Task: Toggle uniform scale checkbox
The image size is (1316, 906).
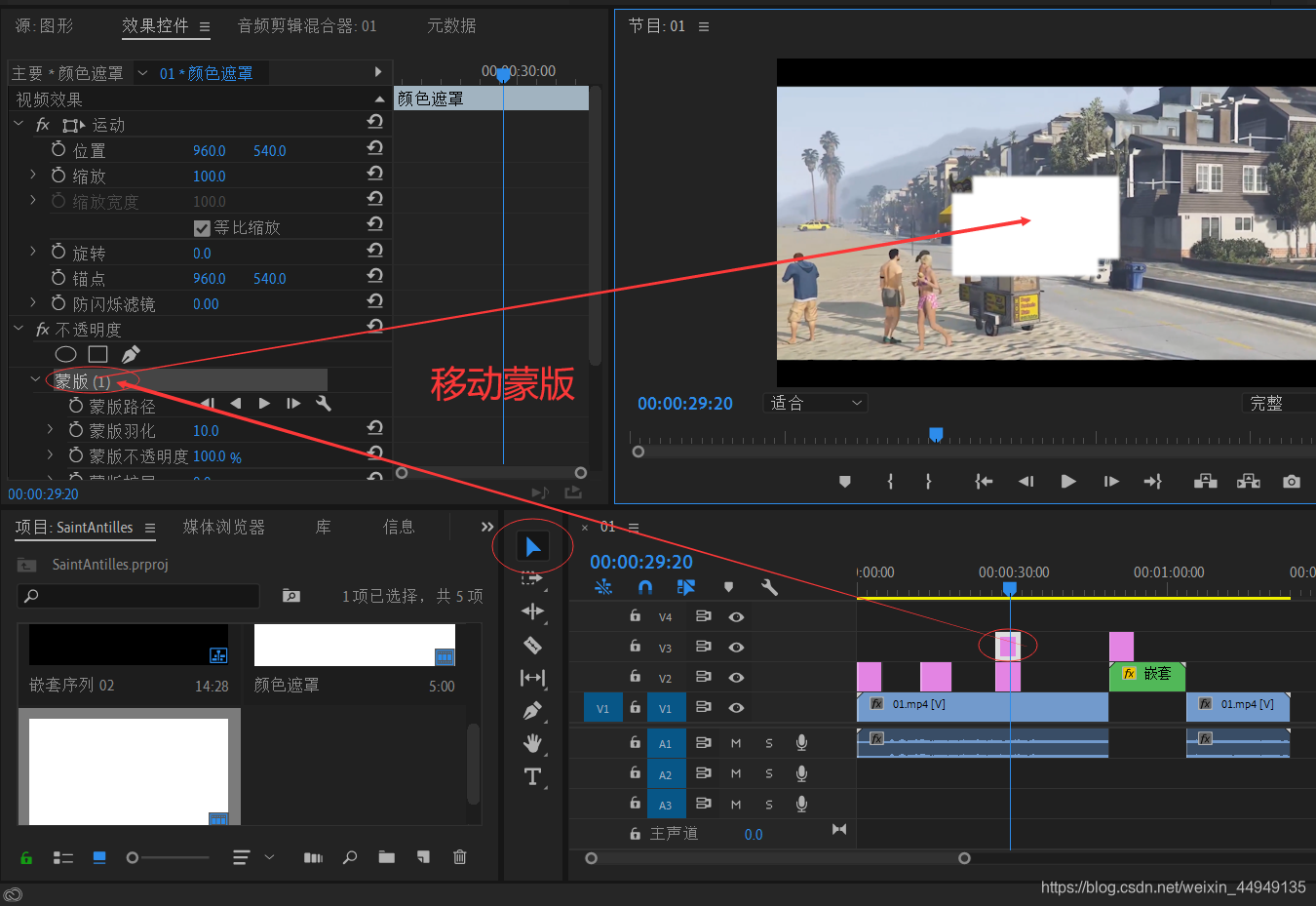Action: tap(202, 228)
